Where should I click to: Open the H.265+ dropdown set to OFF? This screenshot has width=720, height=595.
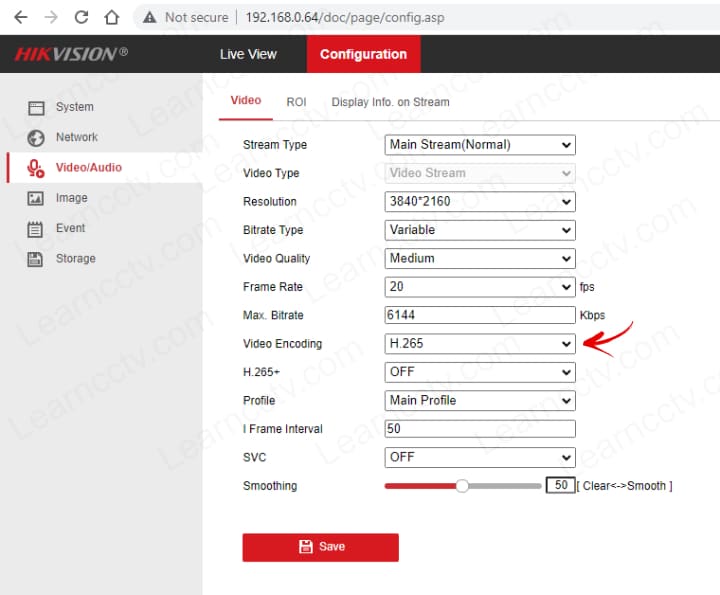tap(480, 372)
